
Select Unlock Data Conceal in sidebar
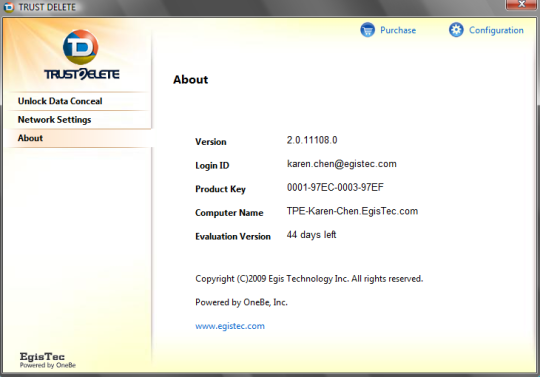[78, 101]
